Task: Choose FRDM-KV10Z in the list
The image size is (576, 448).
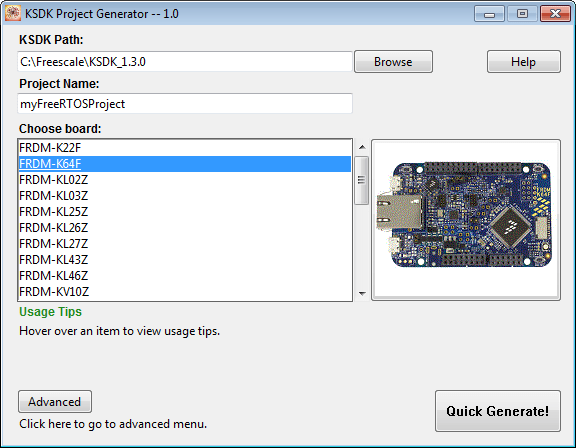Action: 185,292
